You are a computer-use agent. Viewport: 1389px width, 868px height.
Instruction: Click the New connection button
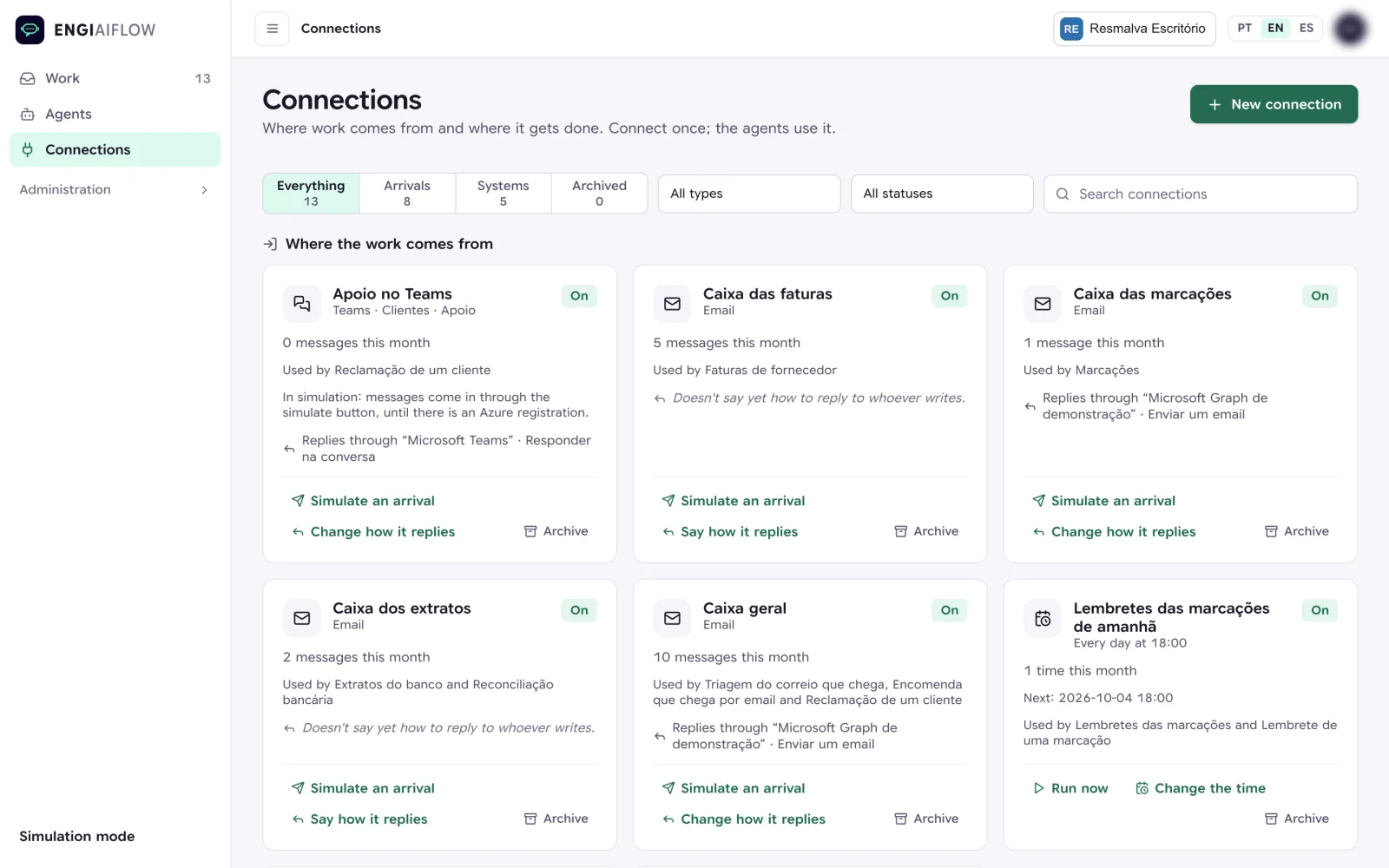click(1274, 104)
